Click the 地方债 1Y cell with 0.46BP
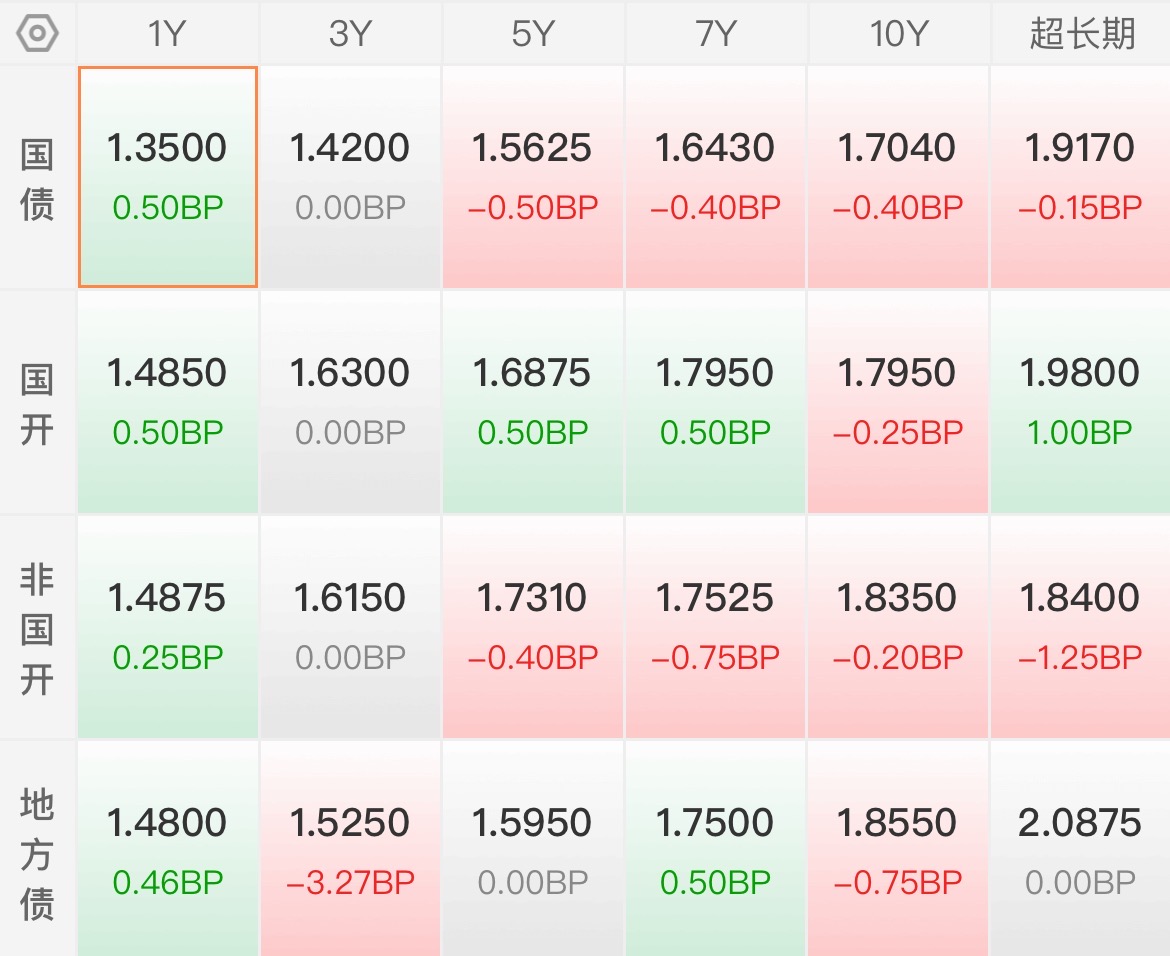The height and width of the screenshot is (956, 1170). click(x=167, y=849)
